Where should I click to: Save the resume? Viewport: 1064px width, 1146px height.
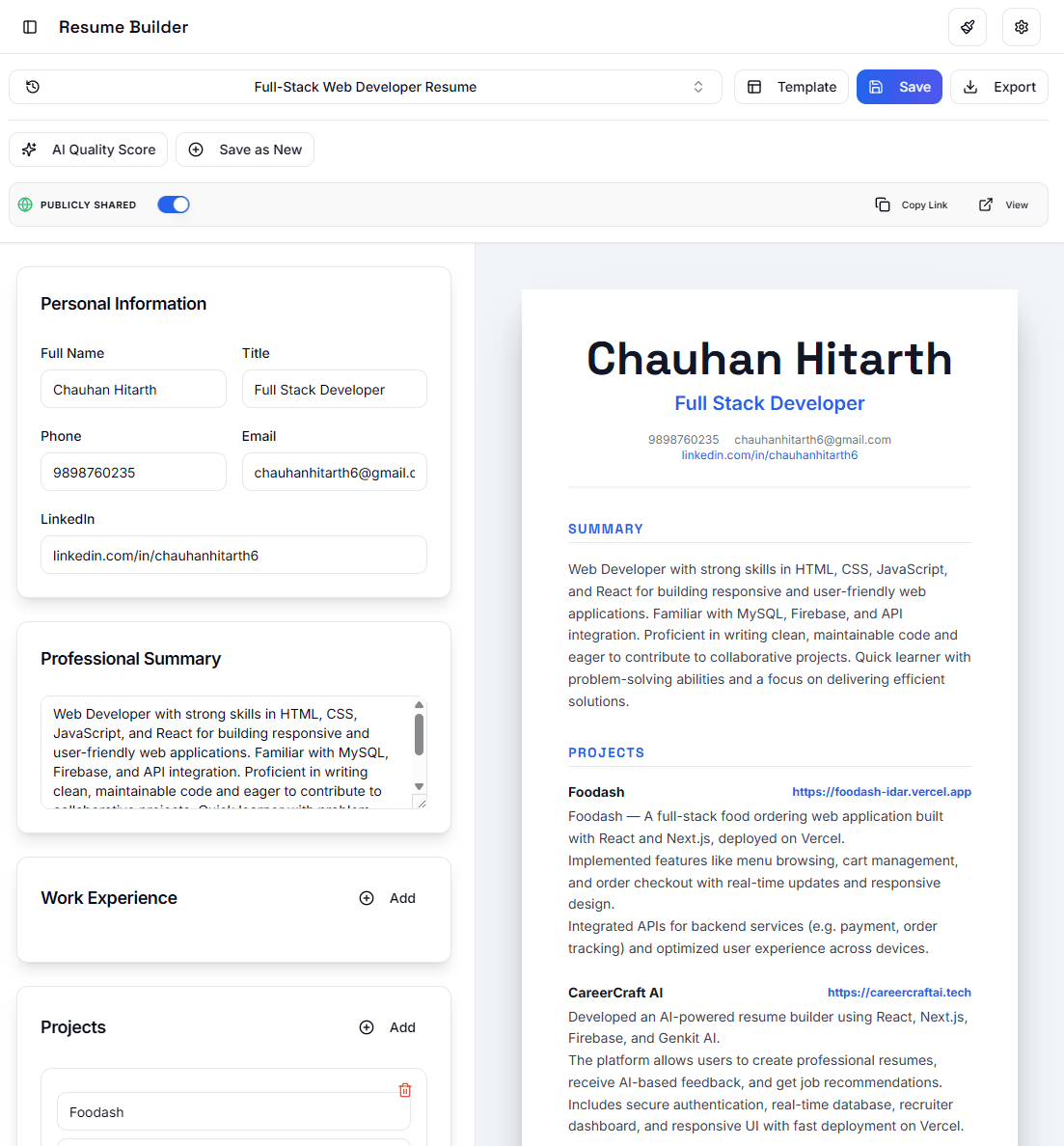click(x=899, y=87)
